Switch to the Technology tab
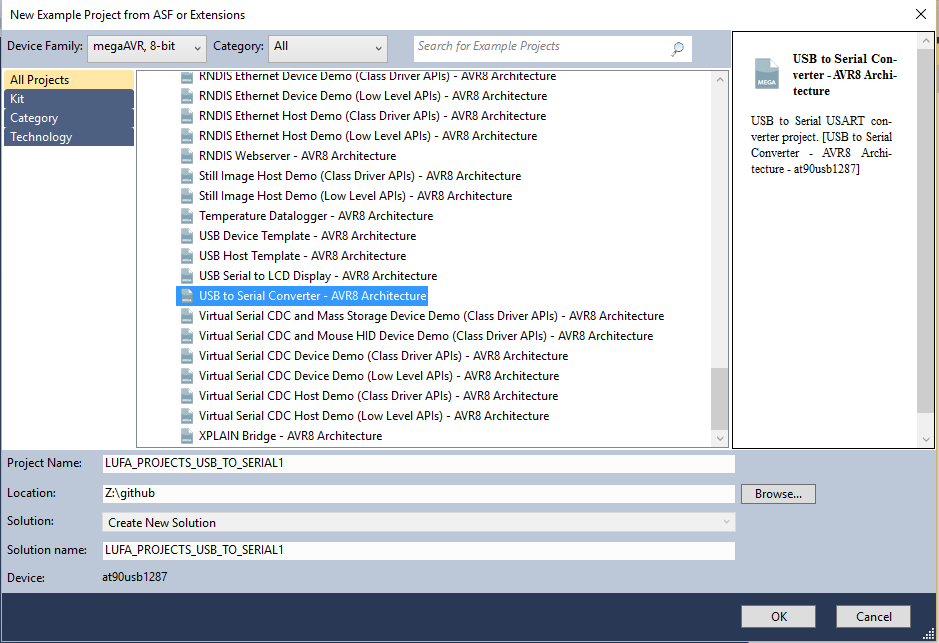 click(x=68, y=137)
